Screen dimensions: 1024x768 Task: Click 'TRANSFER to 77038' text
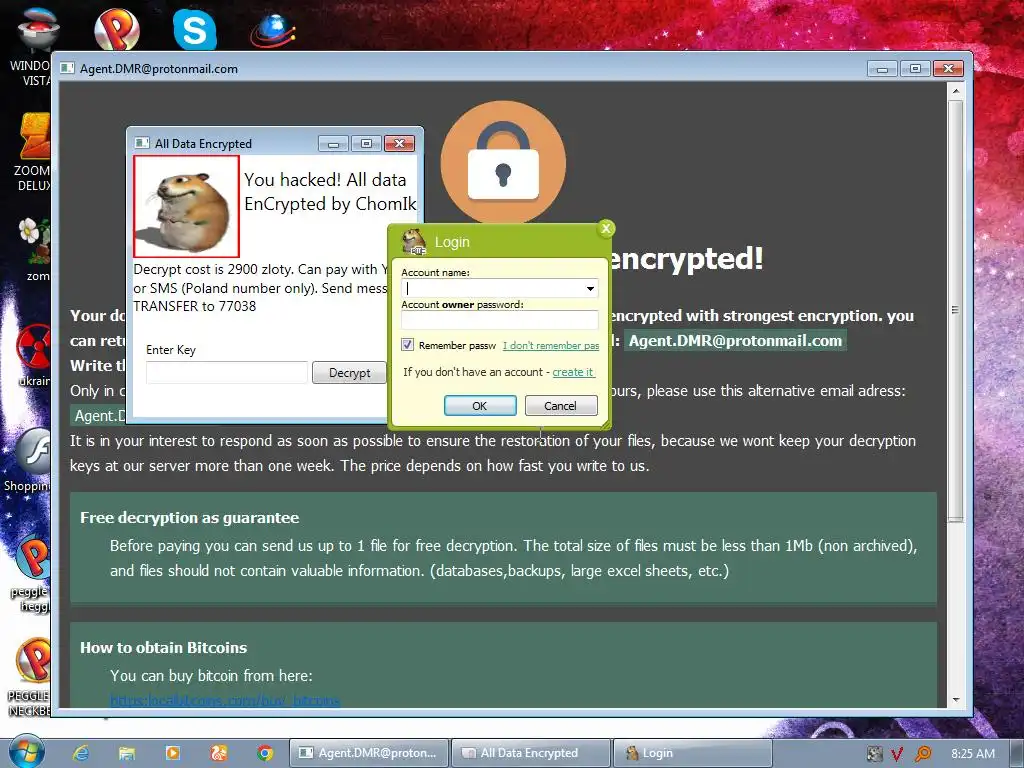(x=195, y=306)
